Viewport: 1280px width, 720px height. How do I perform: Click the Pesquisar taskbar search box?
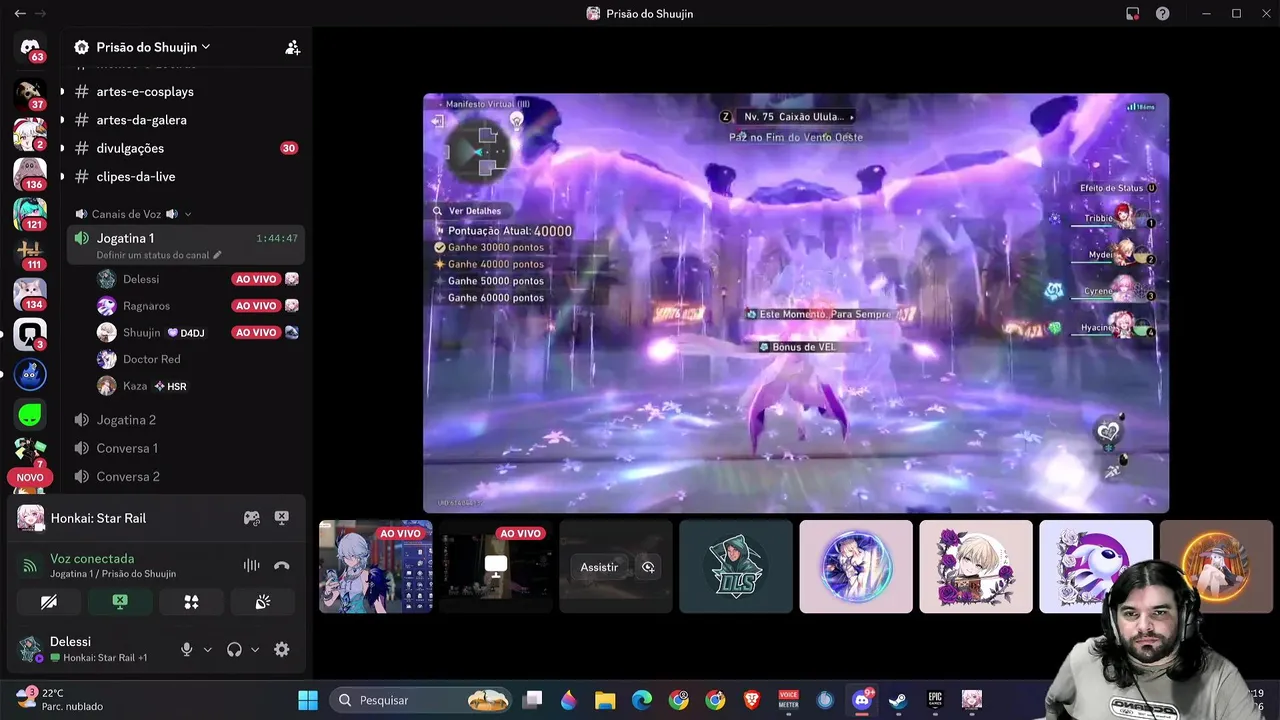coord(422,700)
